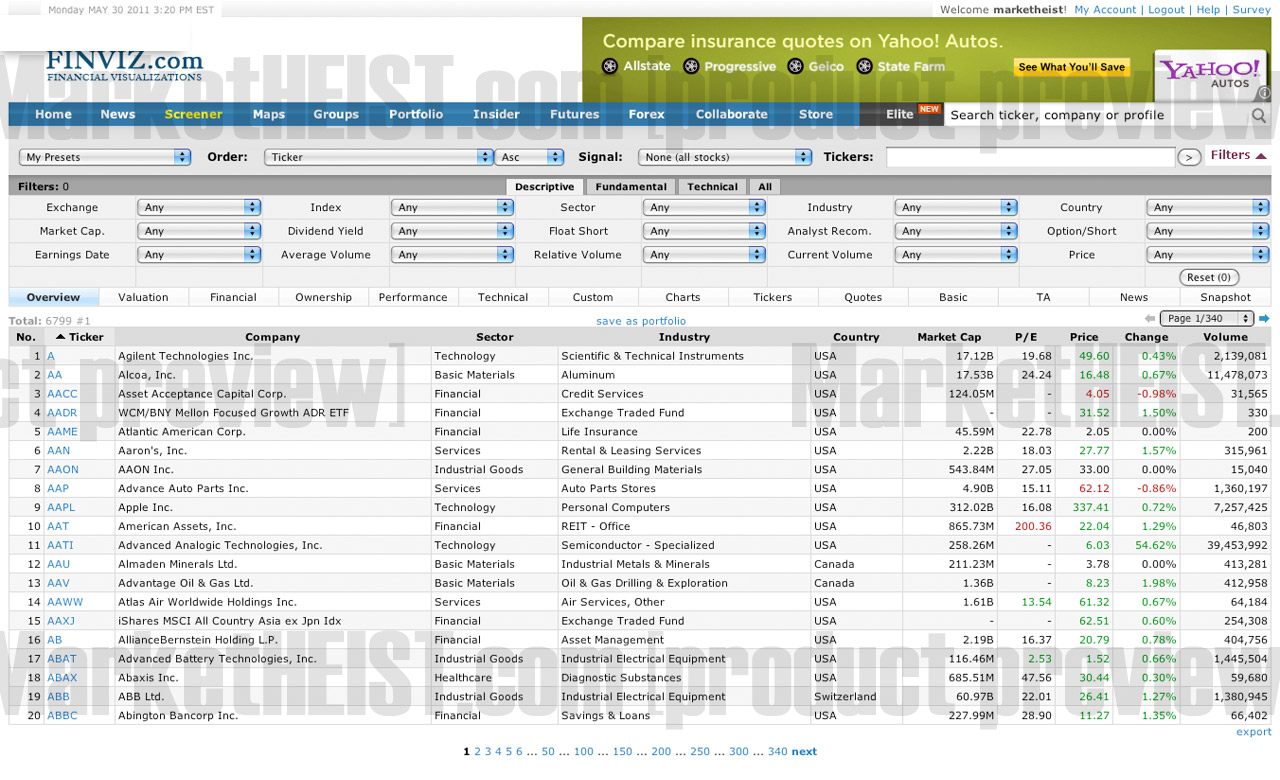The height and width of the screenshot is (780, 1280).
Task: Open the Screener menu
Action: coord(193,114)
